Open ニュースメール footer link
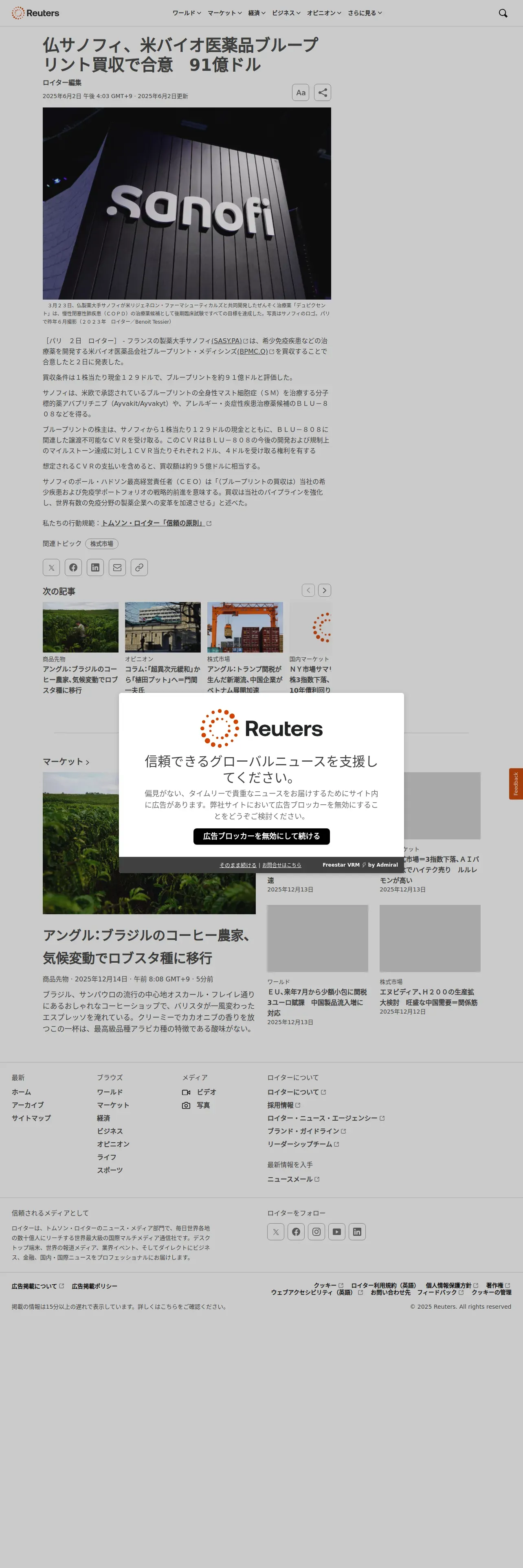Viewport: 523px width, 1568px height. (293, 1179)
